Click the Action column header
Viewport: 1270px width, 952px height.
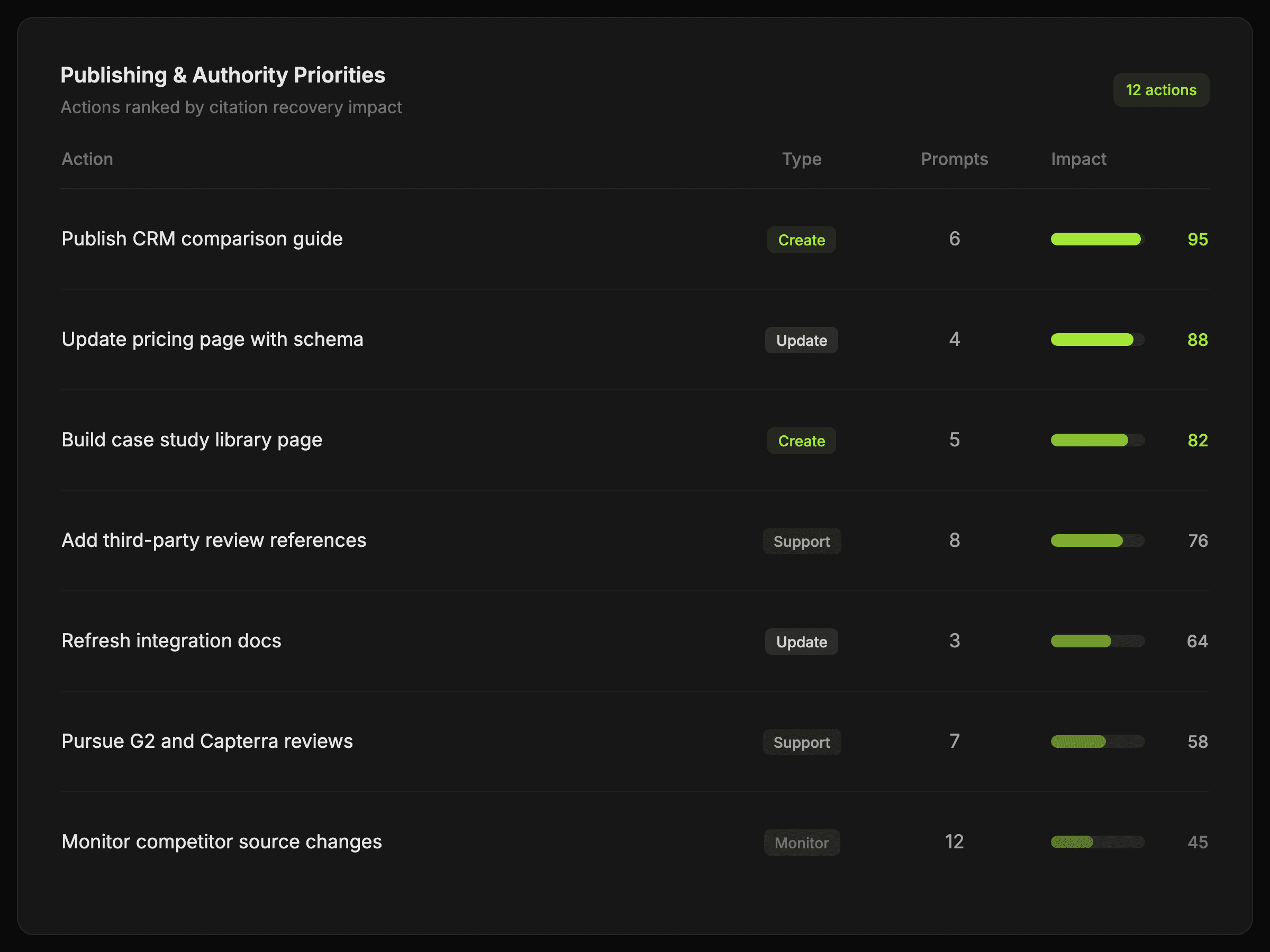pyautogui.click(x=87, y=159)
